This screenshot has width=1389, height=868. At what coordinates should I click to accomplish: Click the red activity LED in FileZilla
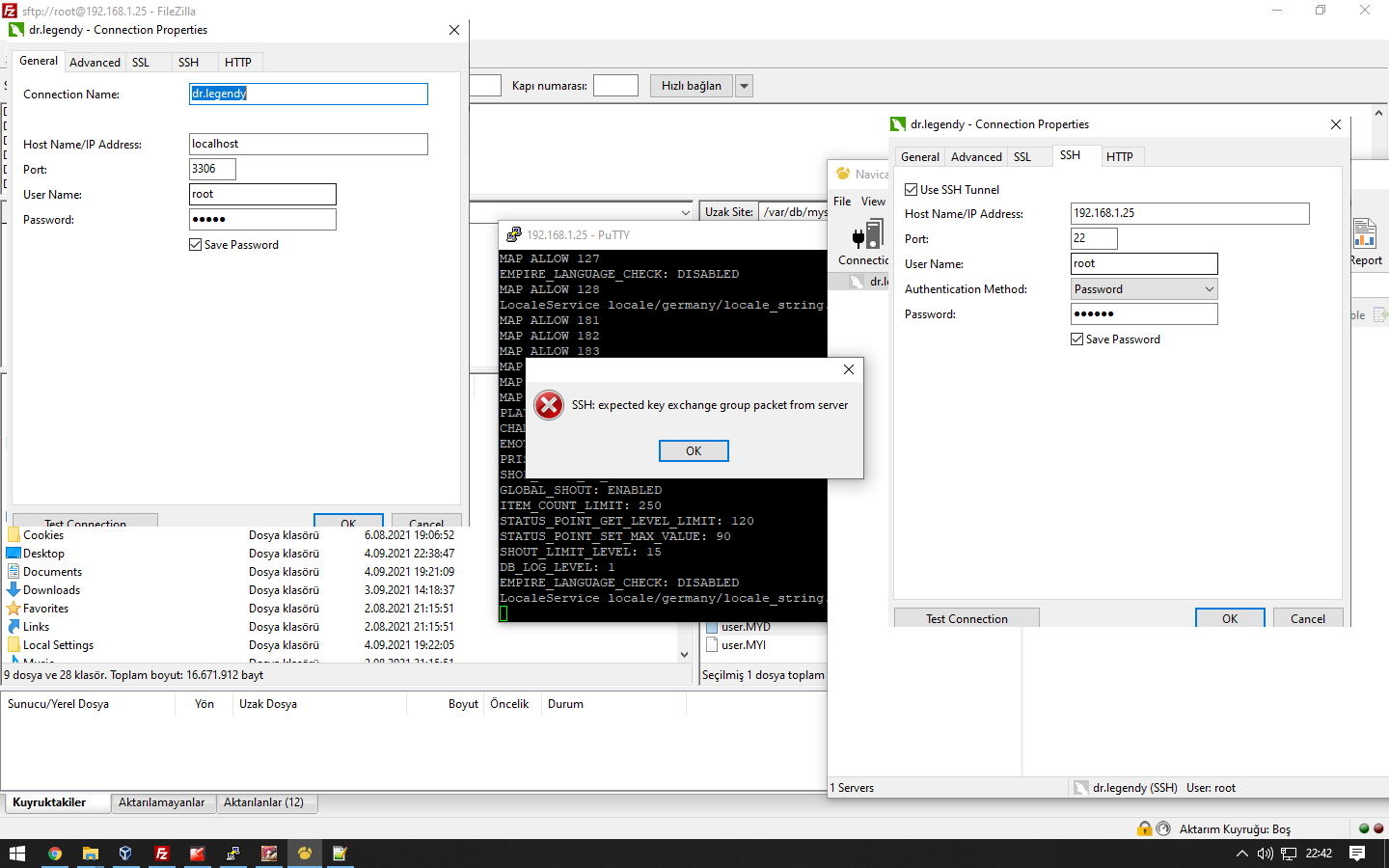point(1378,828)
